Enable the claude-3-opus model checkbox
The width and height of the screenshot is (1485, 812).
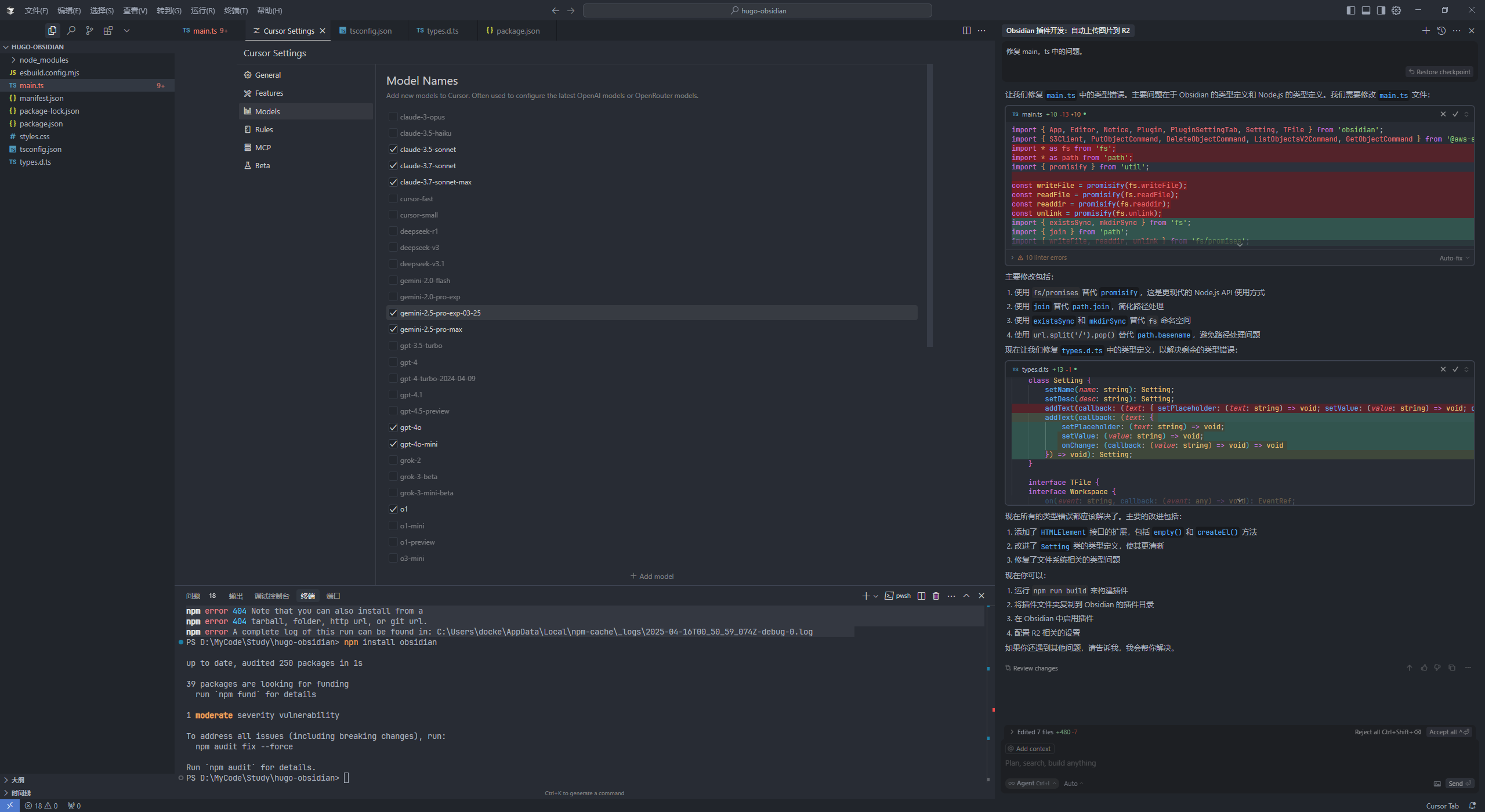(393, 117)
